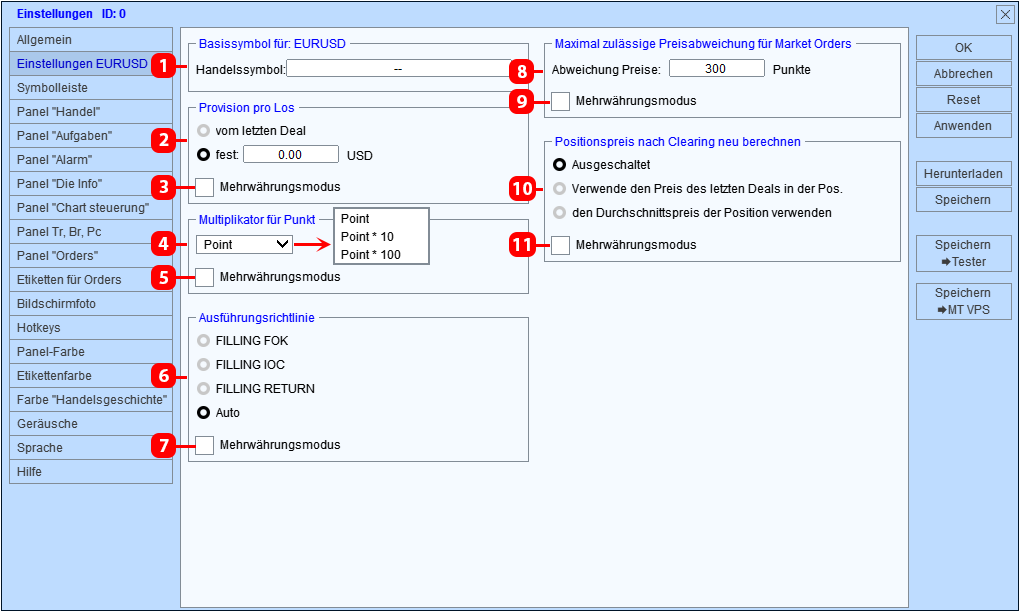
Task: Switch to Panel "Handel" tab
Action: click(x=91, y=112)
